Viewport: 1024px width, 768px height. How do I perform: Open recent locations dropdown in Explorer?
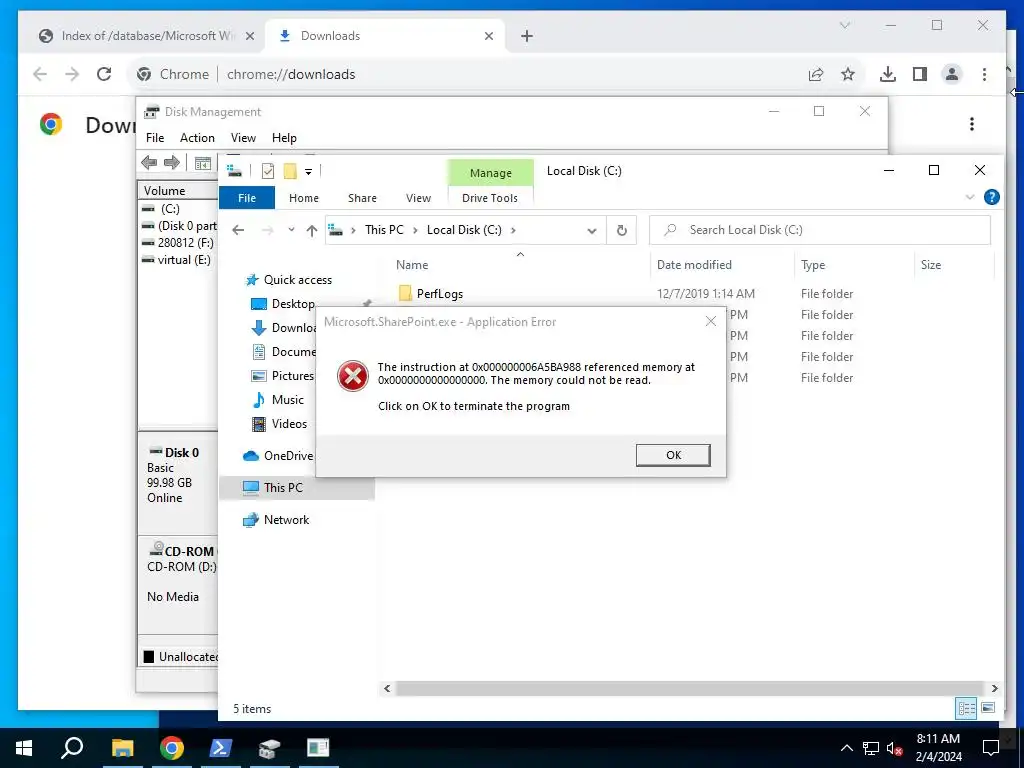(291, 230)
